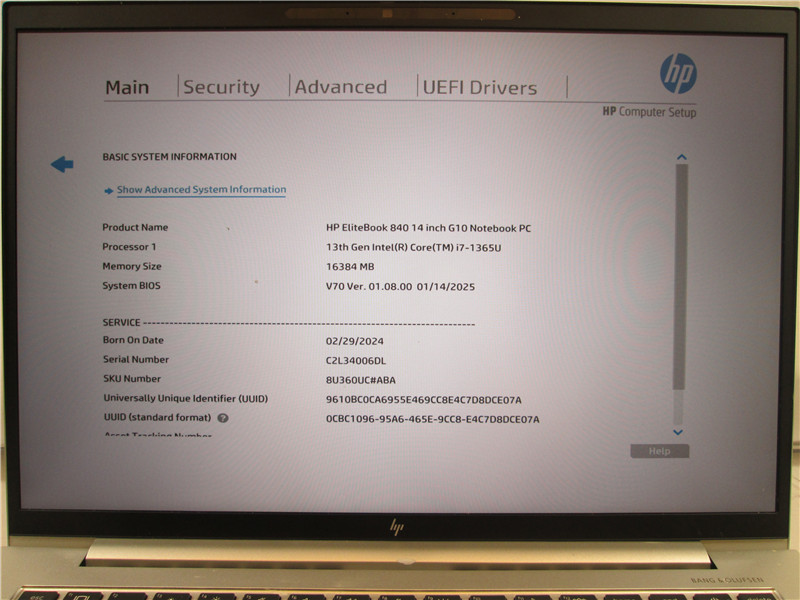This screenshot has width=800, height=600.
Task: Select the 16384 MB value
Action: pos(350,266)
